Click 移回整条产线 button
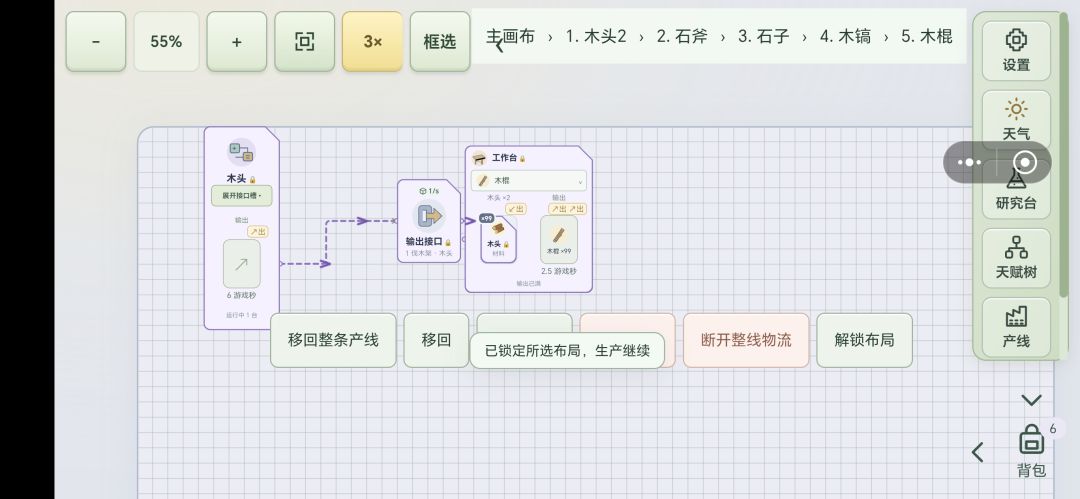 333,340
